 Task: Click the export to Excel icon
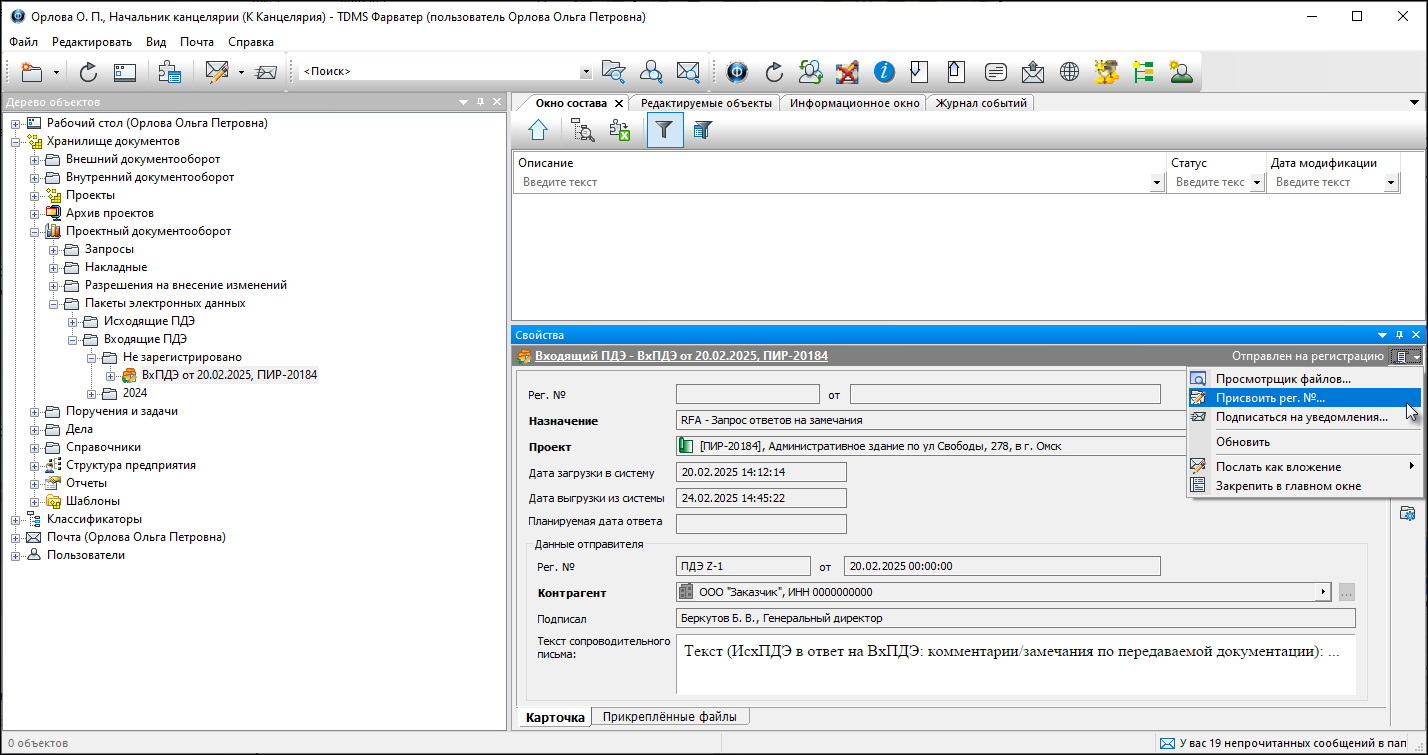(x=620, y=130)
